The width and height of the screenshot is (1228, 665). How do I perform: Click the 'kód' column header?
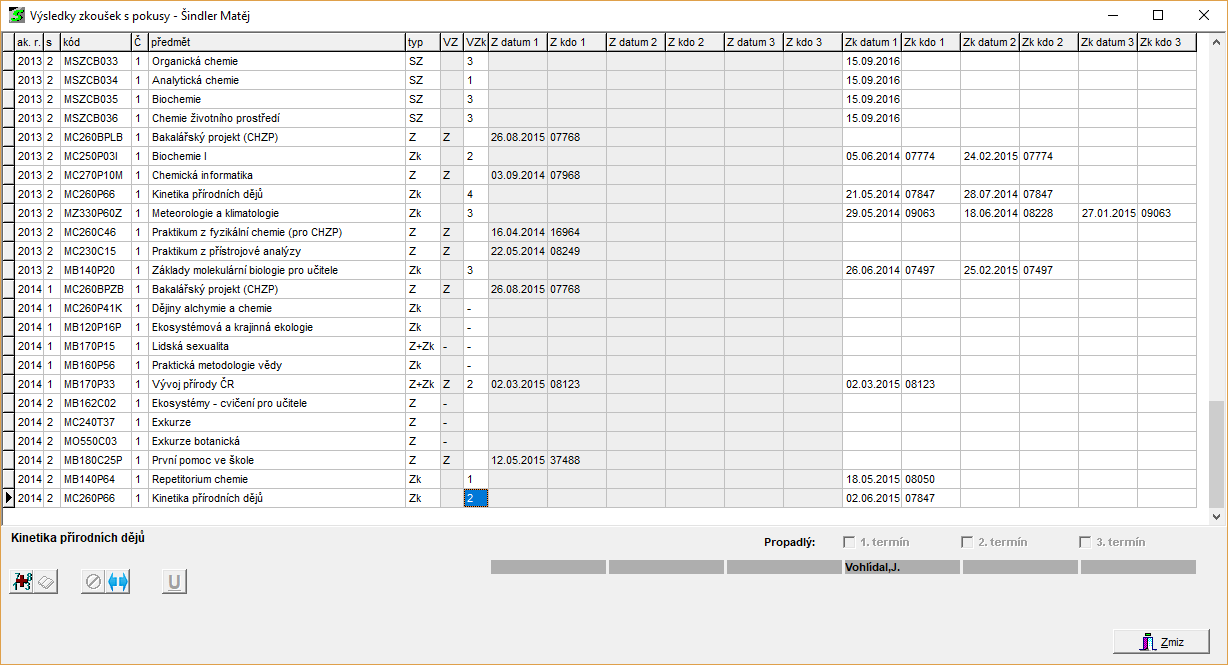click(x=94, y=42)
